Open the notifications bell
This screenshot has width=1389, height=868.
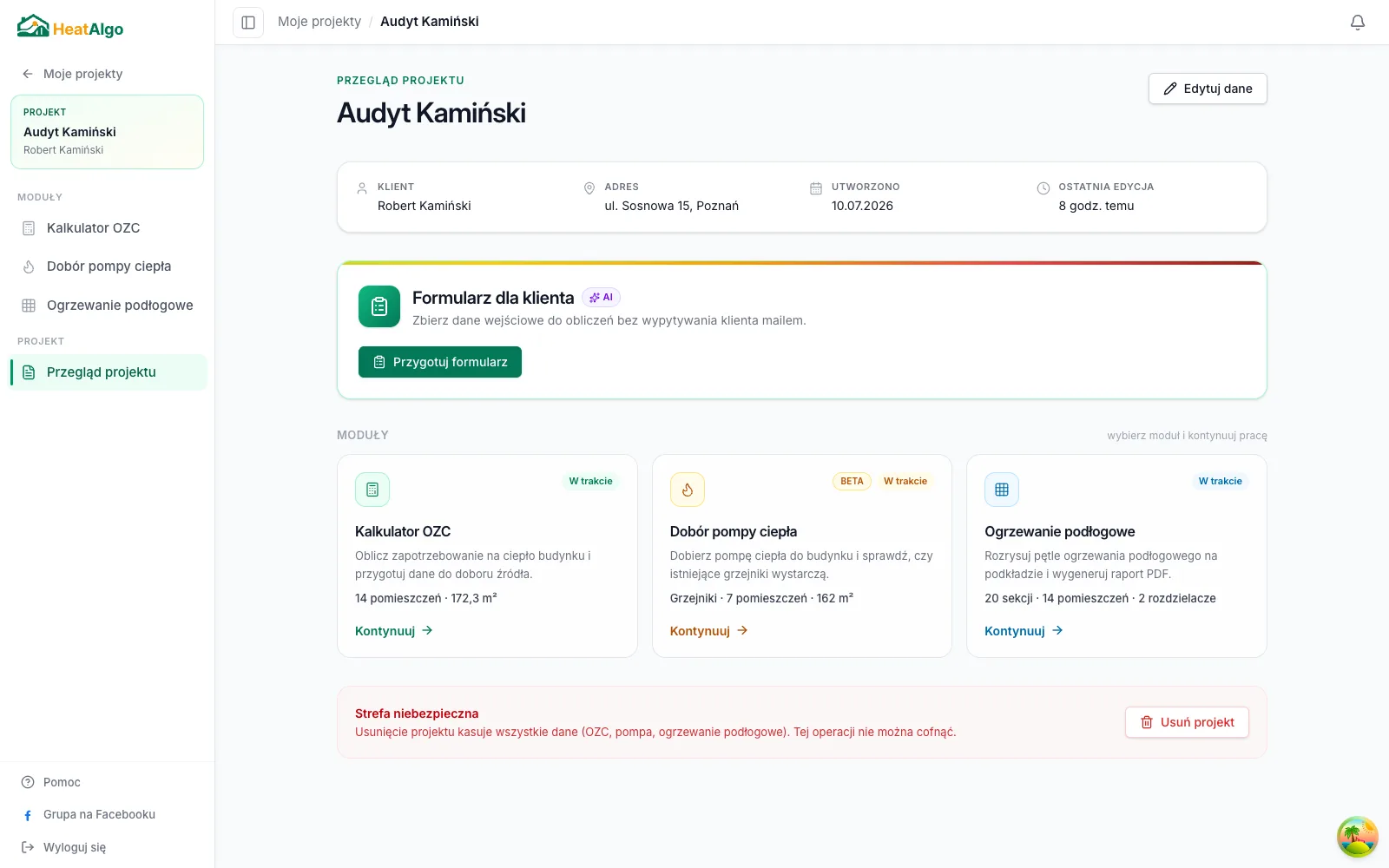tap(1358, 23)
